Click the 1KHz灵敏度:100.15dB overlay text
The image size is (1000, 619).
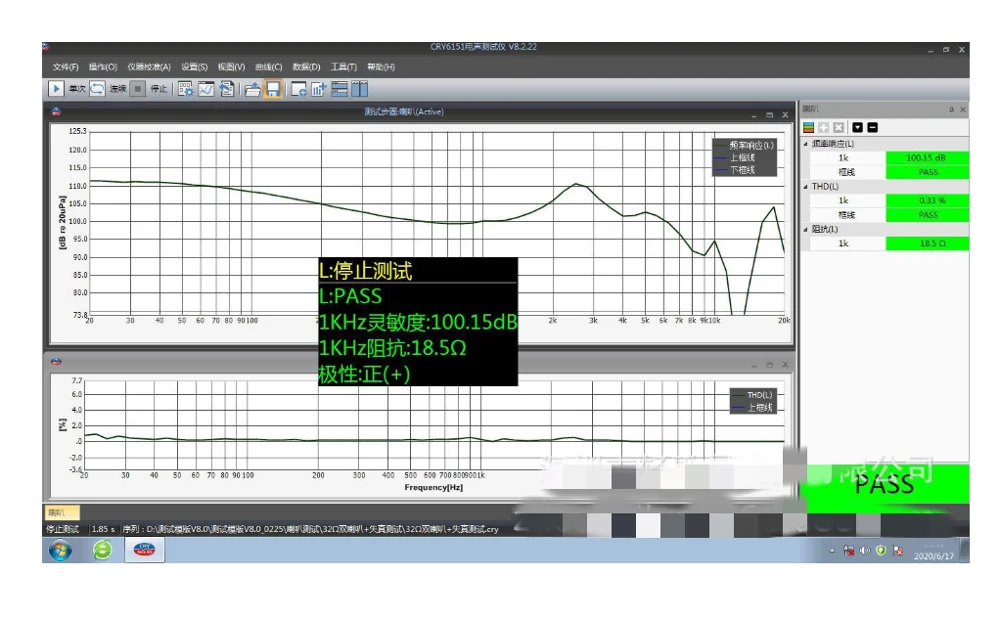tap(418, 322)
